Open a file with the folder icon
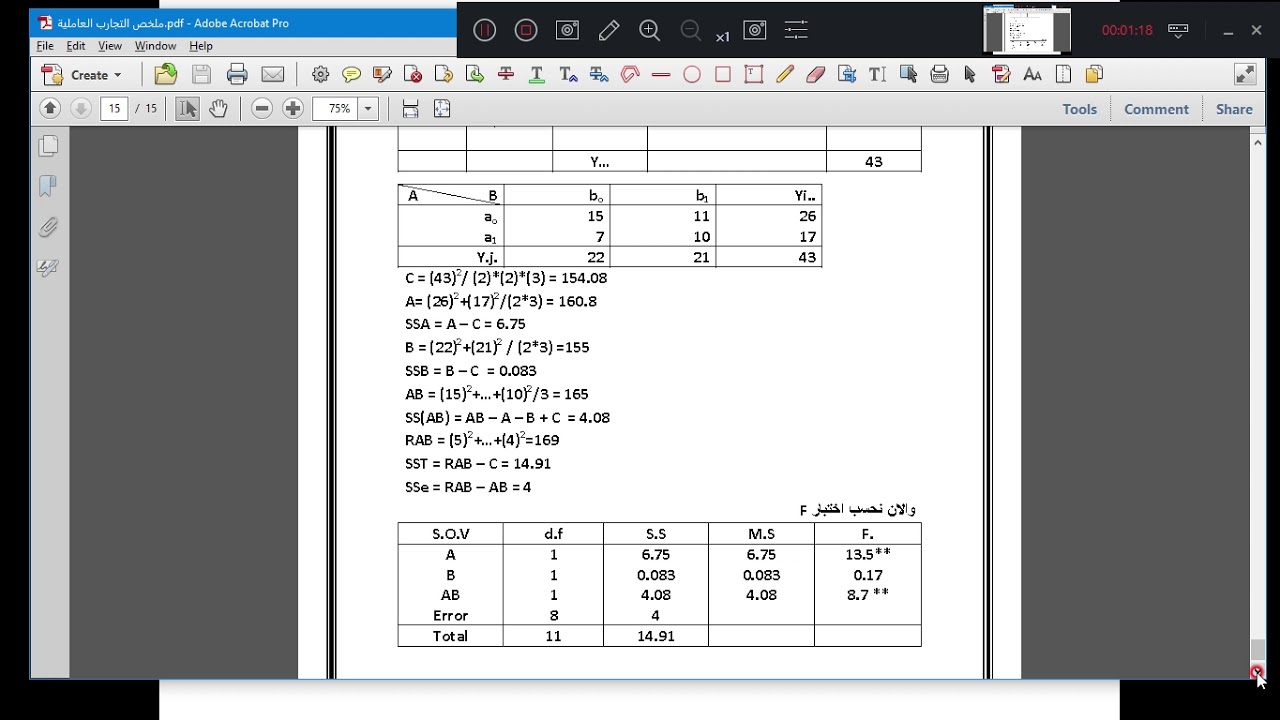Viewport: 1280px width, 720px height. click(x=166, y=74)
